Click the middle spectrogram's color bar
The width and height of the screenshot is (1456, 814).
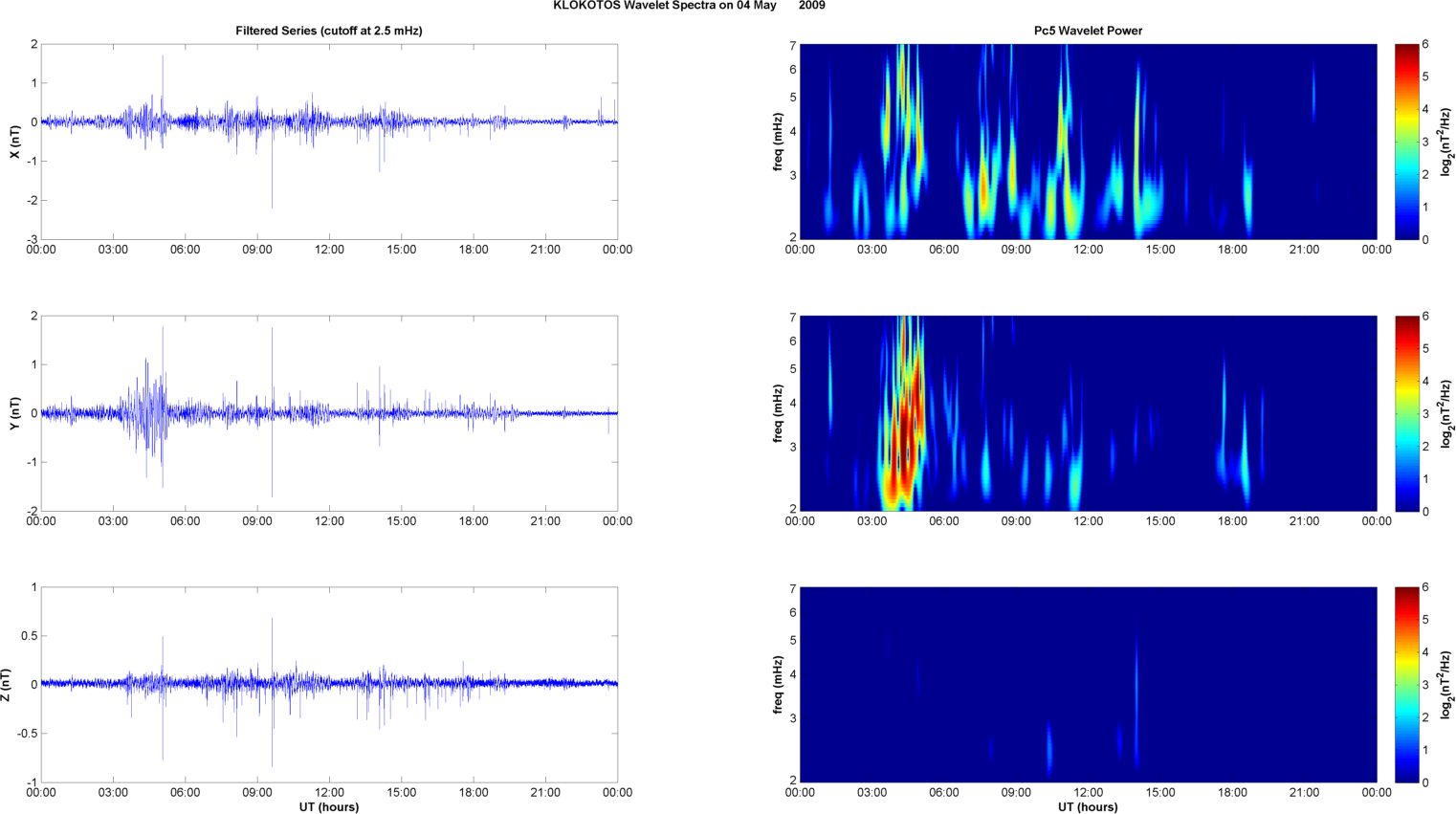point(1406,413)
